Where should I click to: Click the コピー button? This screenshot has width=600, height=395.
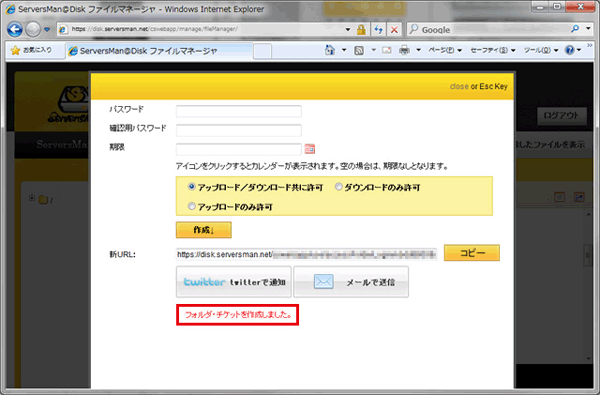(x=472, y=253)
